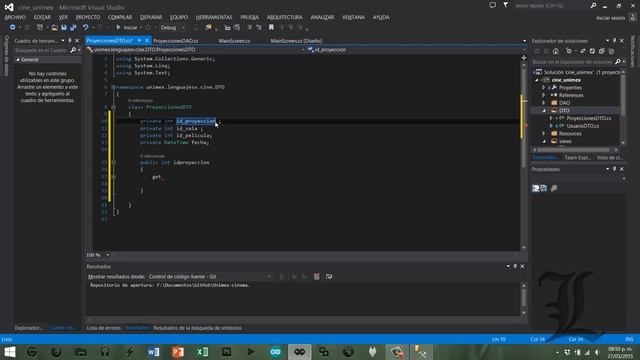
Task: Switch to MainScreen.cs [Diseño] tab
Action: point(296,41)
